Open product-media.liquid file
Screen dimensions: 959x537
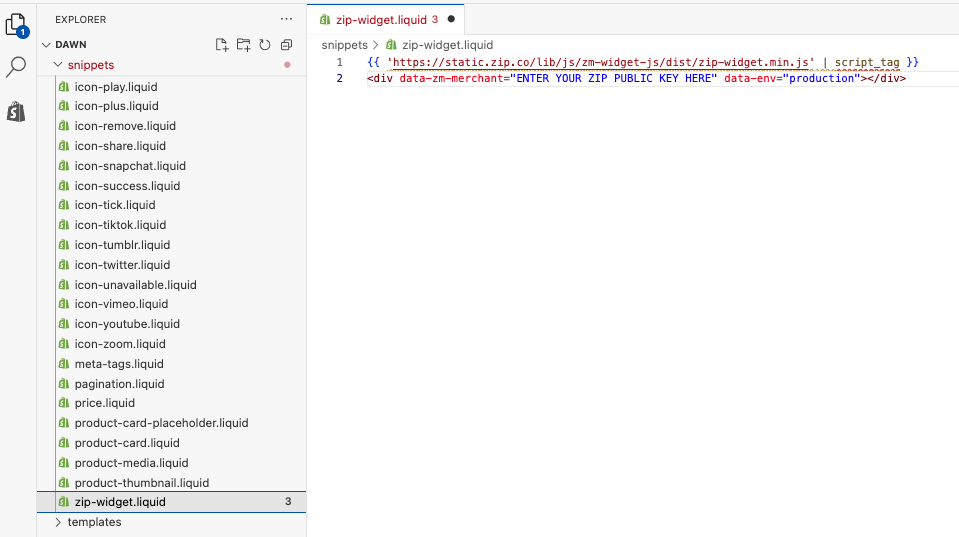171,463
